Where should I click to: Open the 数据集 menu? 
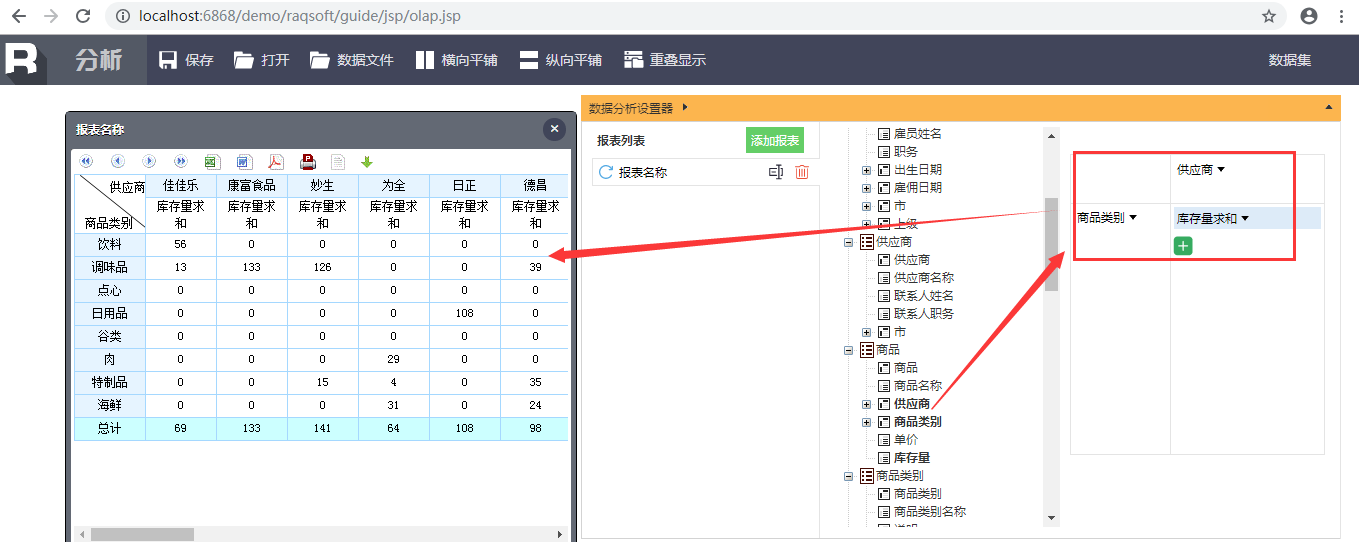click(1290, 60)
